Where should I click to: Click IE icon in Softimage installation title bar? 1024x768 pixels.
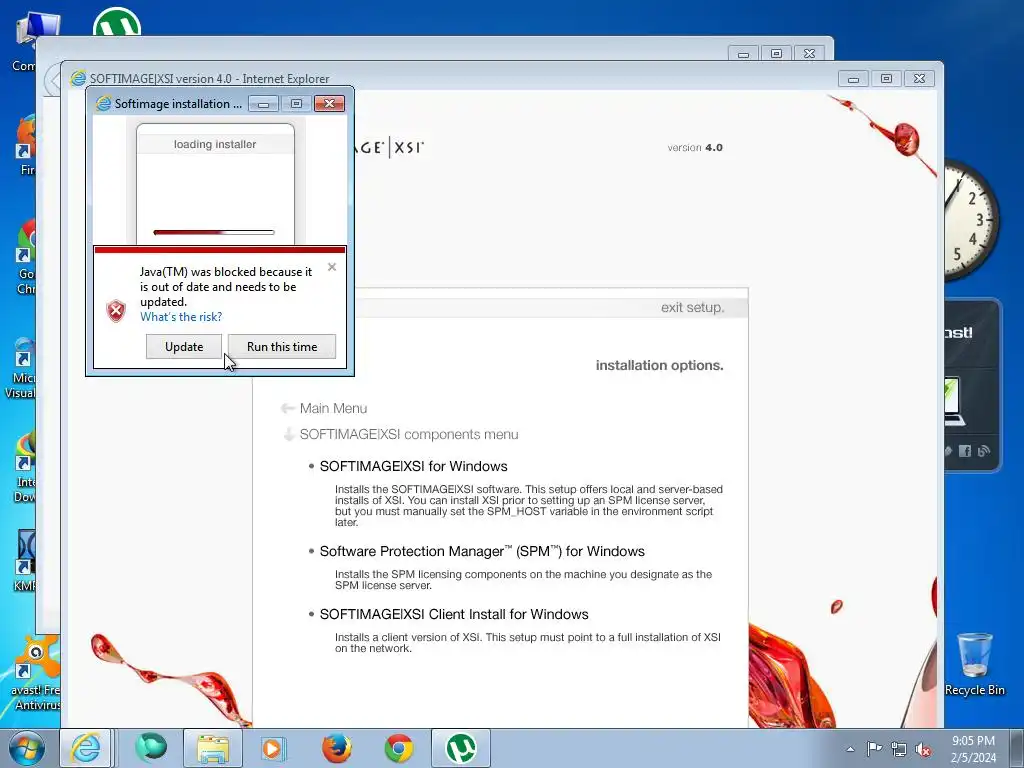point(103,104)
